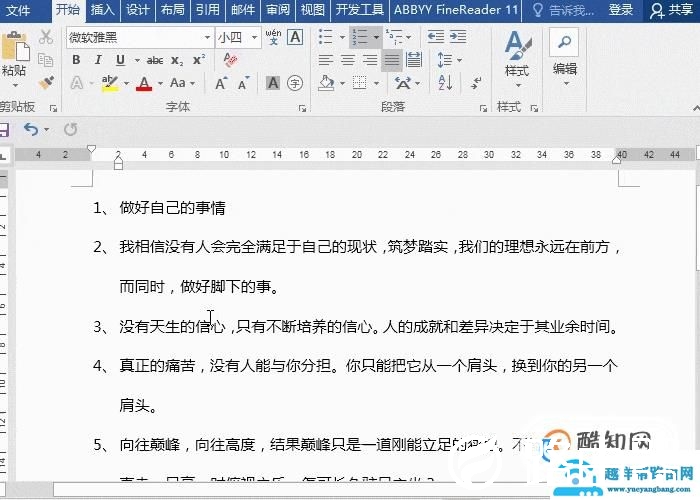Expand the borders dropdown arrow
This screenshot has width=700, height=500.
376,83
